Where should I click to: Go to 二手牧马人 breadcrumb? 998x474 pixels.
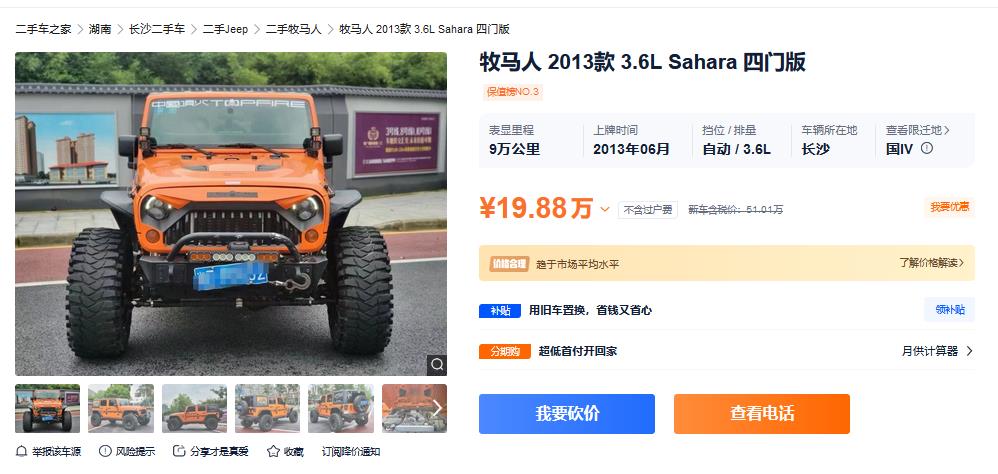coord(293,29)
